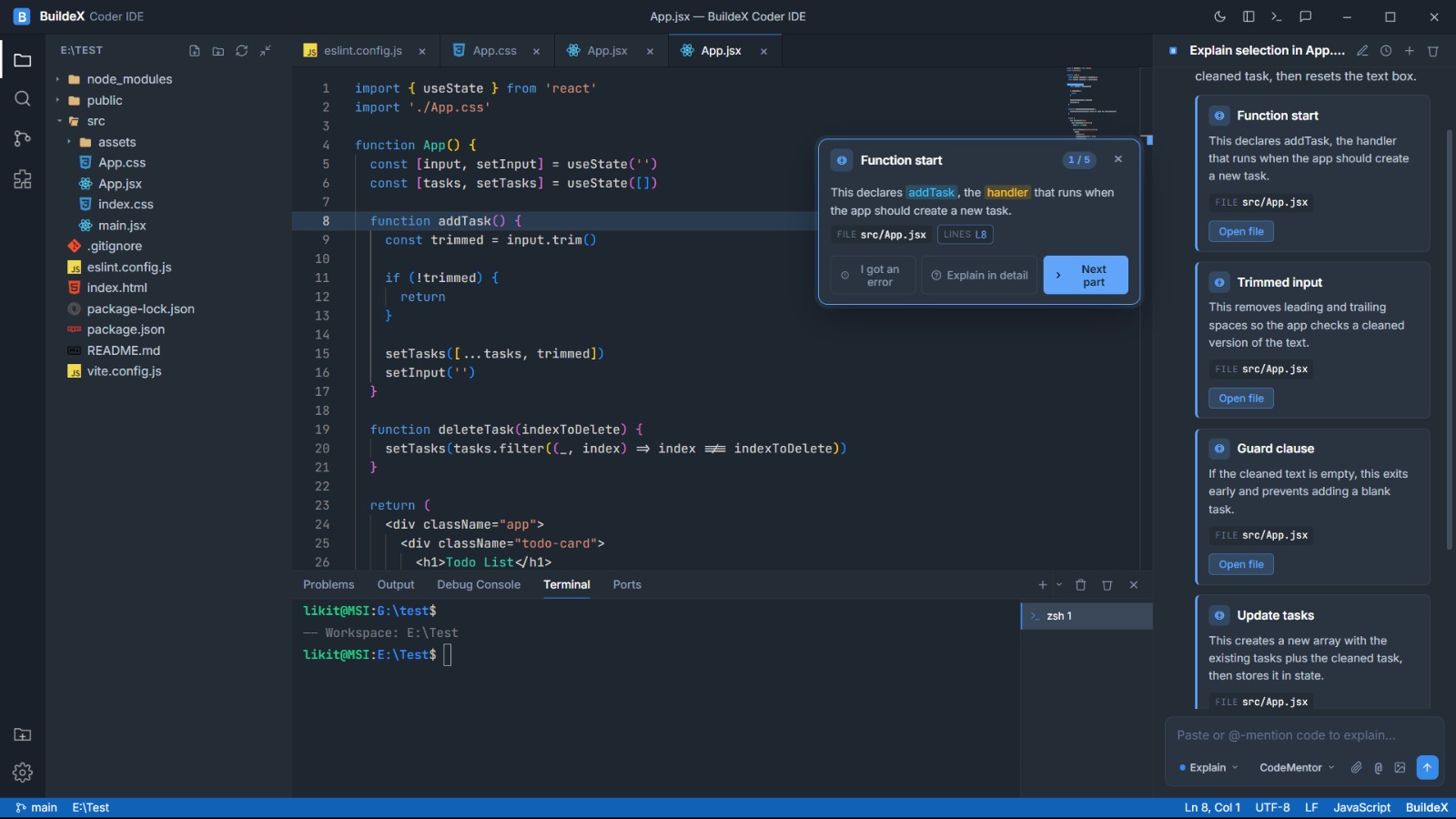Viewport: 1456px width, 819px height.
Task: Open file from the Function start card
Action: [x=1241, y=232]
